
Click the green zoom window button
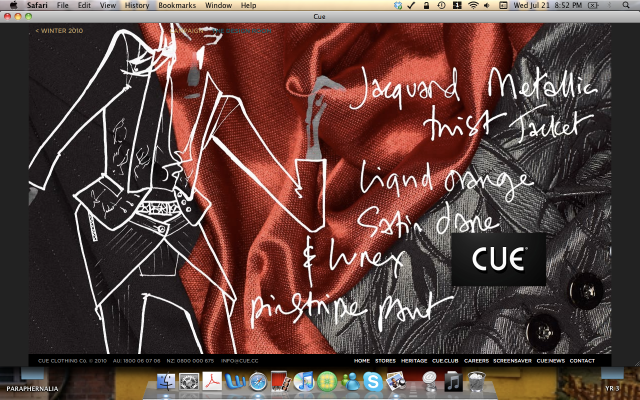point(28,16)
